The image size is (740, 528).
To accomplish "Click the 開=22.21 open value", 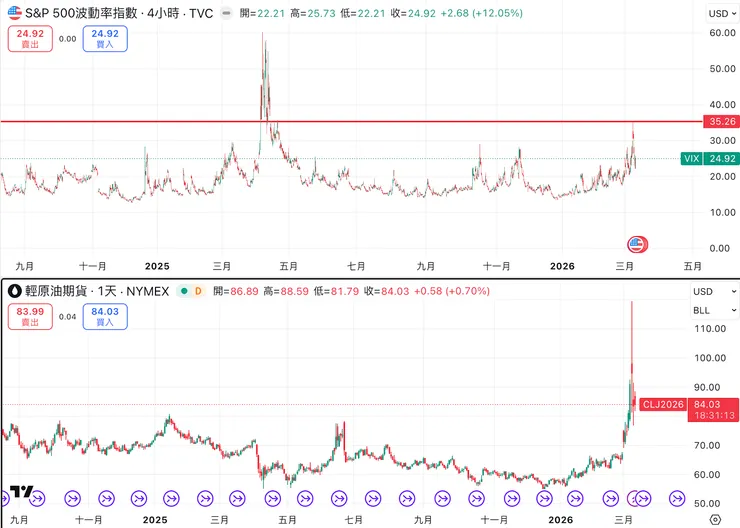I will coord(262,13).
